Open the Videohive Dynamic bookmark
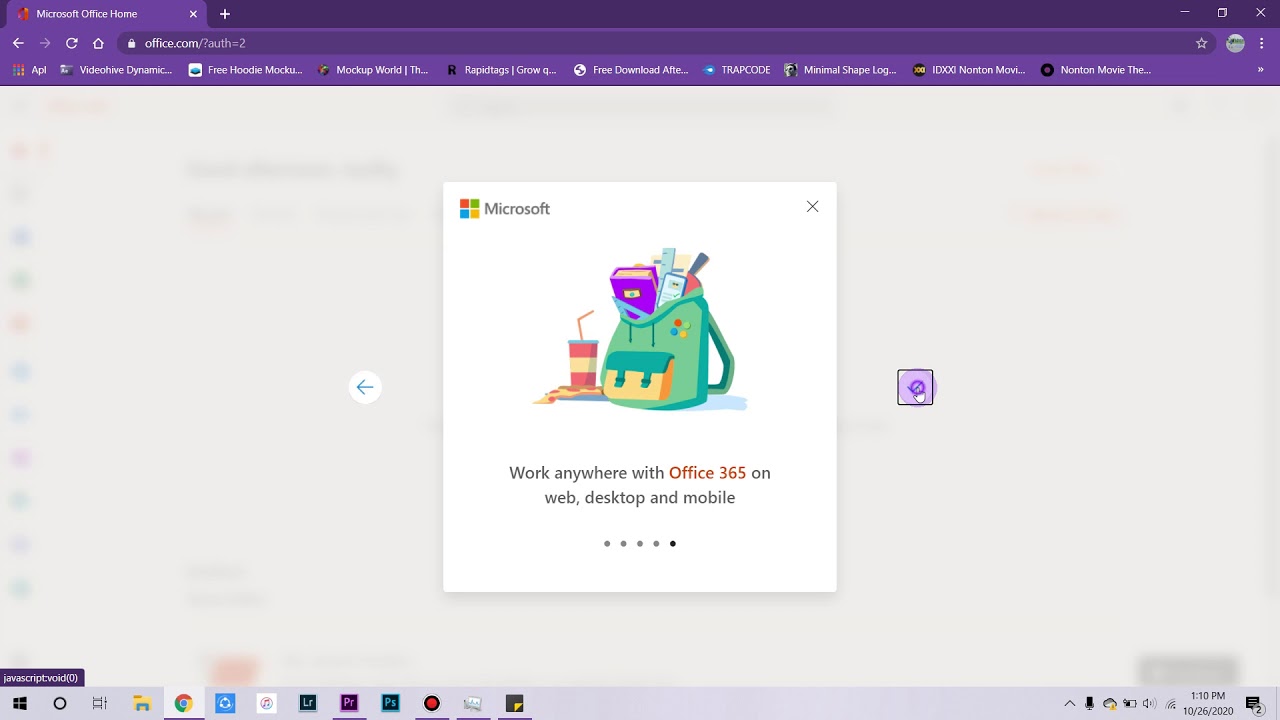The height and width of the screenshot is (720, 1280). tap(116, 70)
